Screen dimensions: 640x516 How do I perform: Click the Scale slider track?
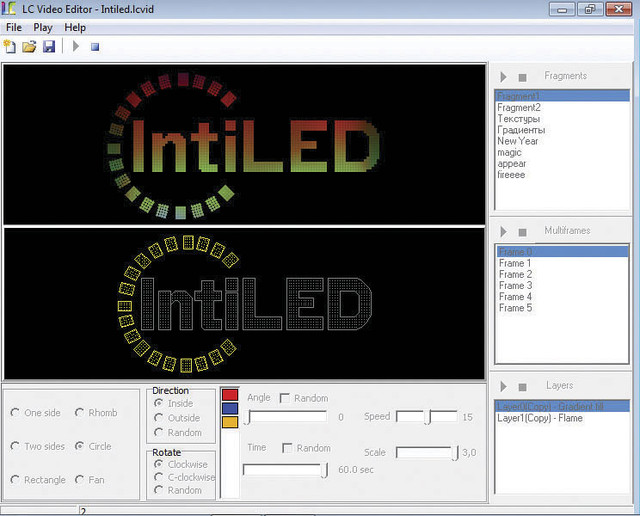(427, 452)
